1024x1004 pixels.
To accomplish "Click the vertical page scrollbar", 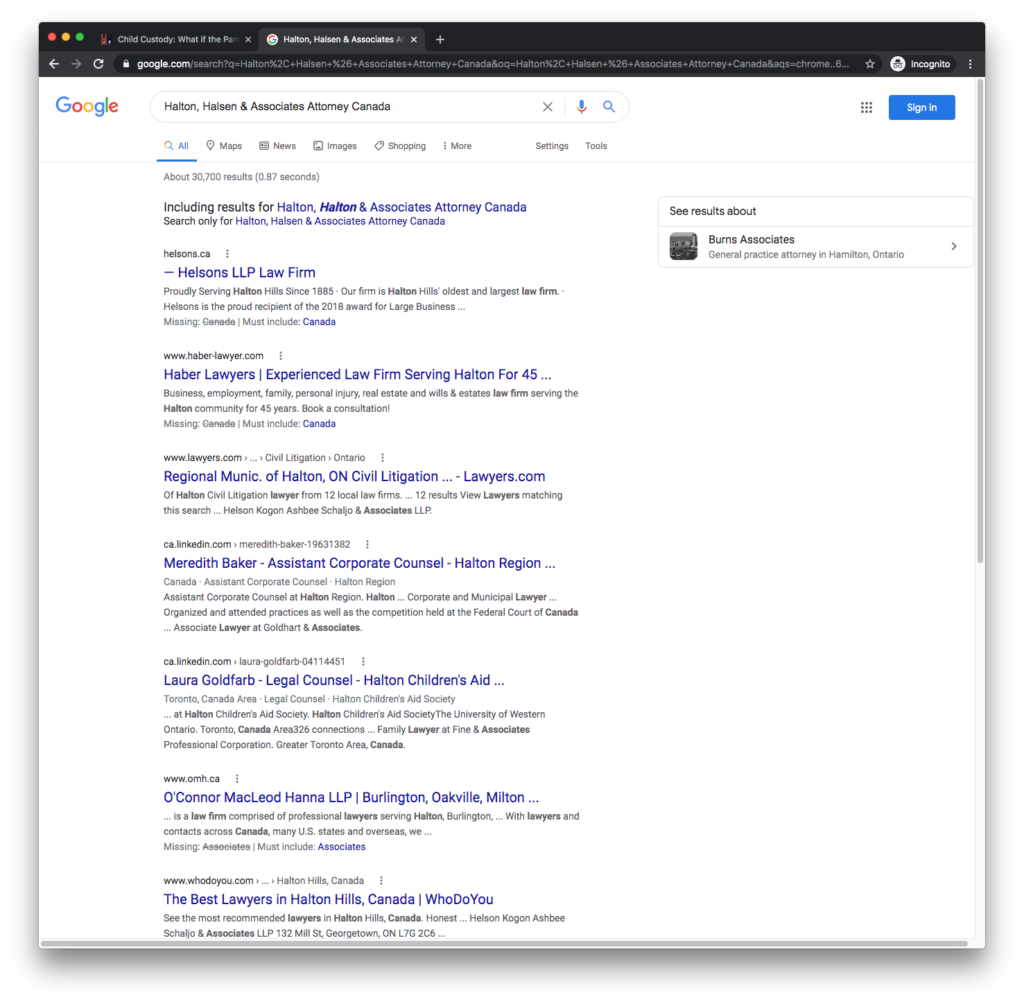I will 980,320.
